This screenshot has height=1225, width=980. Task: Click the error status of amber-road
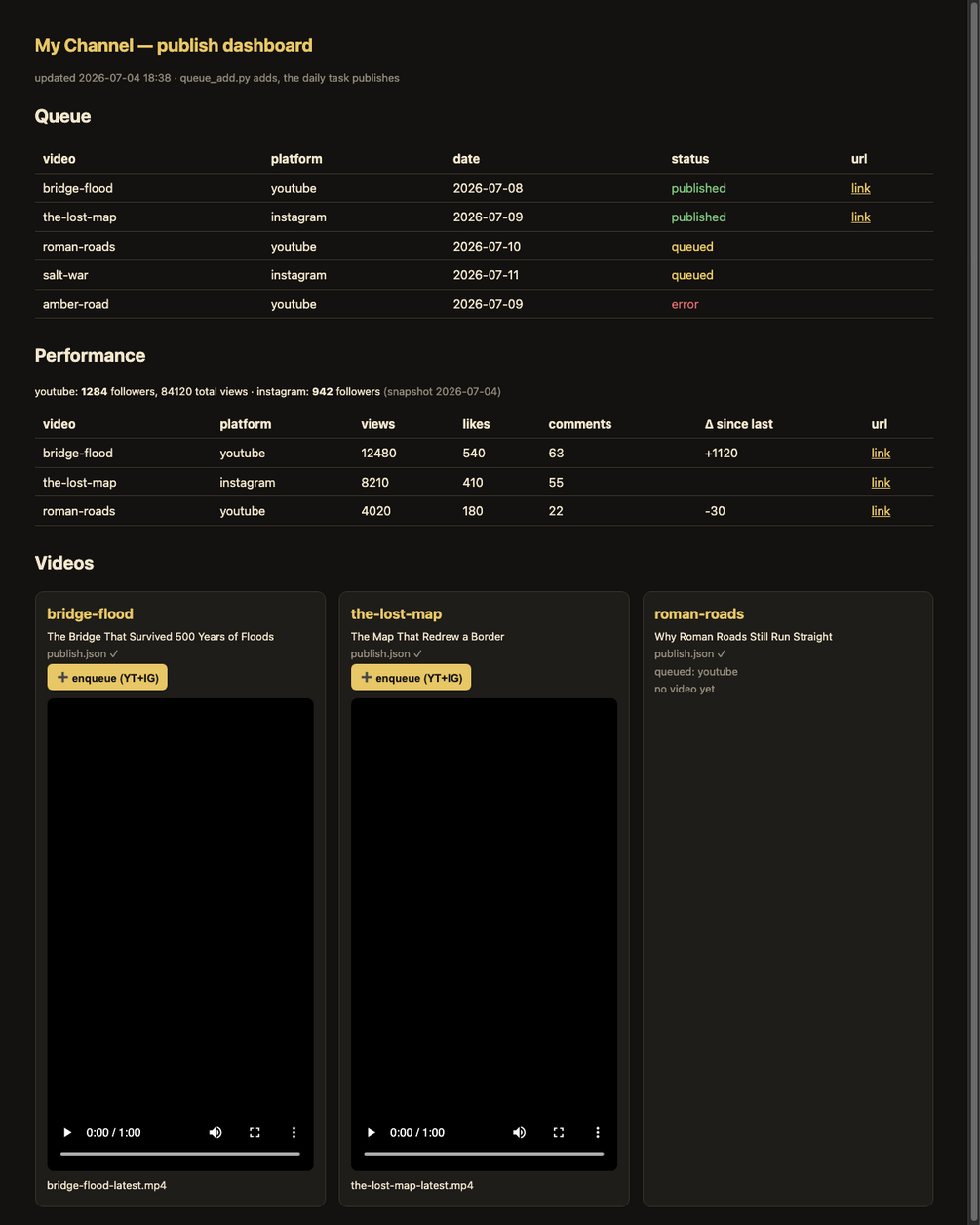[685, 304]
